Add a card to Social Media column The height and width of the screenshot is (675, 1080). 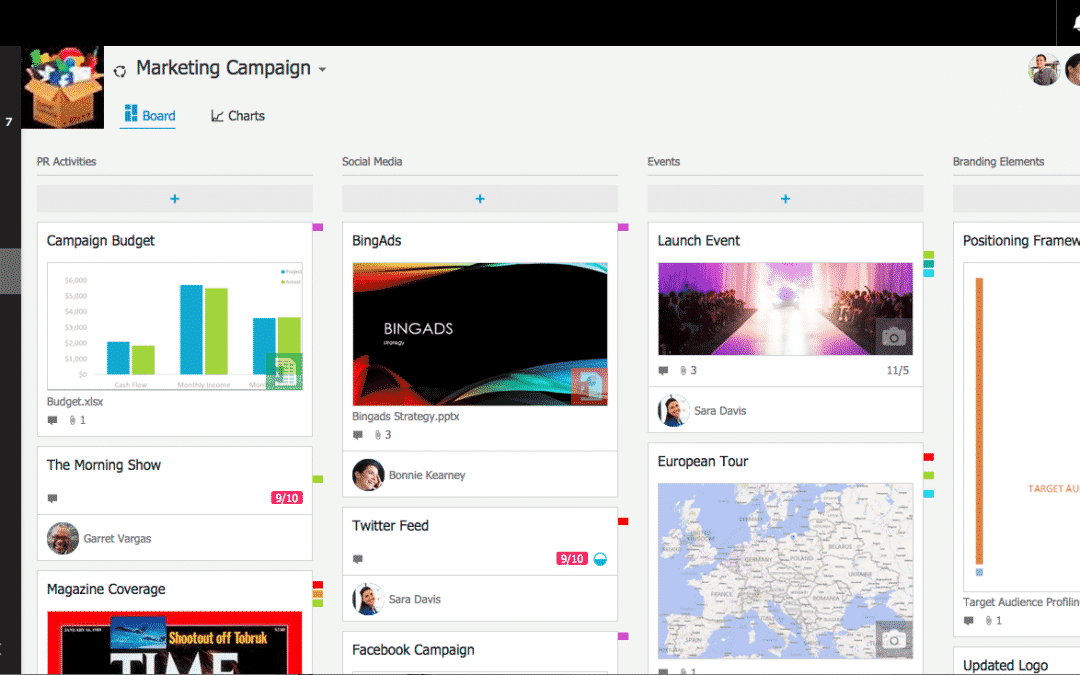click(480, 198)
